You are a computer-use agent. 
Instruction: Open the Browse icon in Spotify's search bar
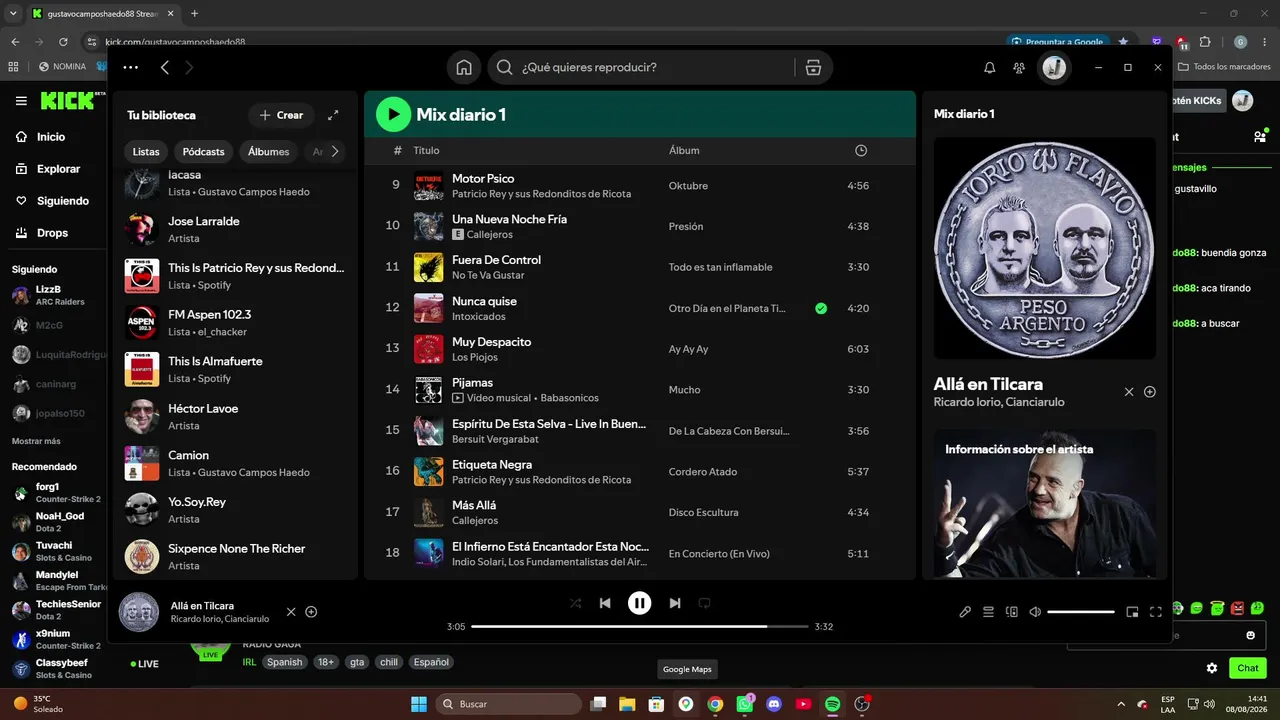coord(813,67)
